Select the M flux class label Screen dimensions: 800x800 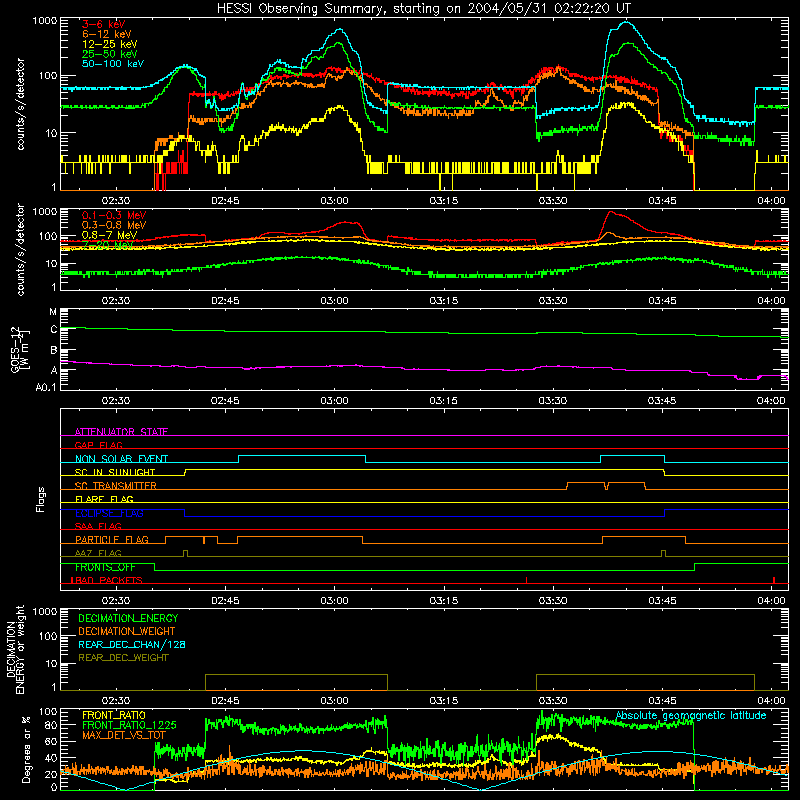(53, 312)
